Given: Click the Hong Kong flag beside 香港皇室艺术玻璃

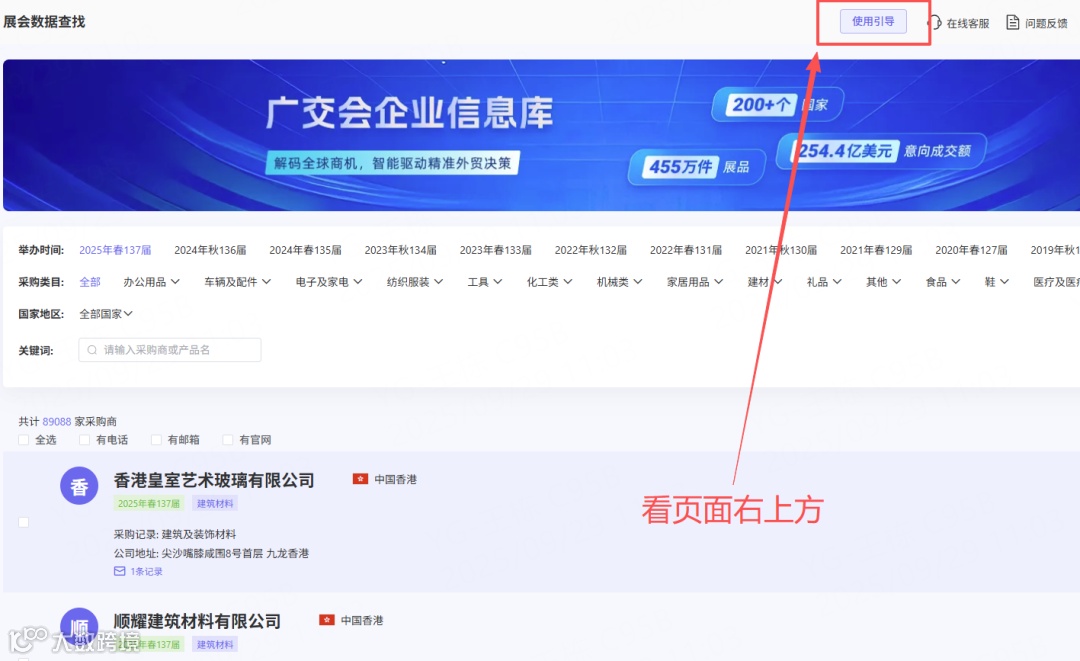Looking at the screenshot, I should pyautogui.click(x=360, y=479).
